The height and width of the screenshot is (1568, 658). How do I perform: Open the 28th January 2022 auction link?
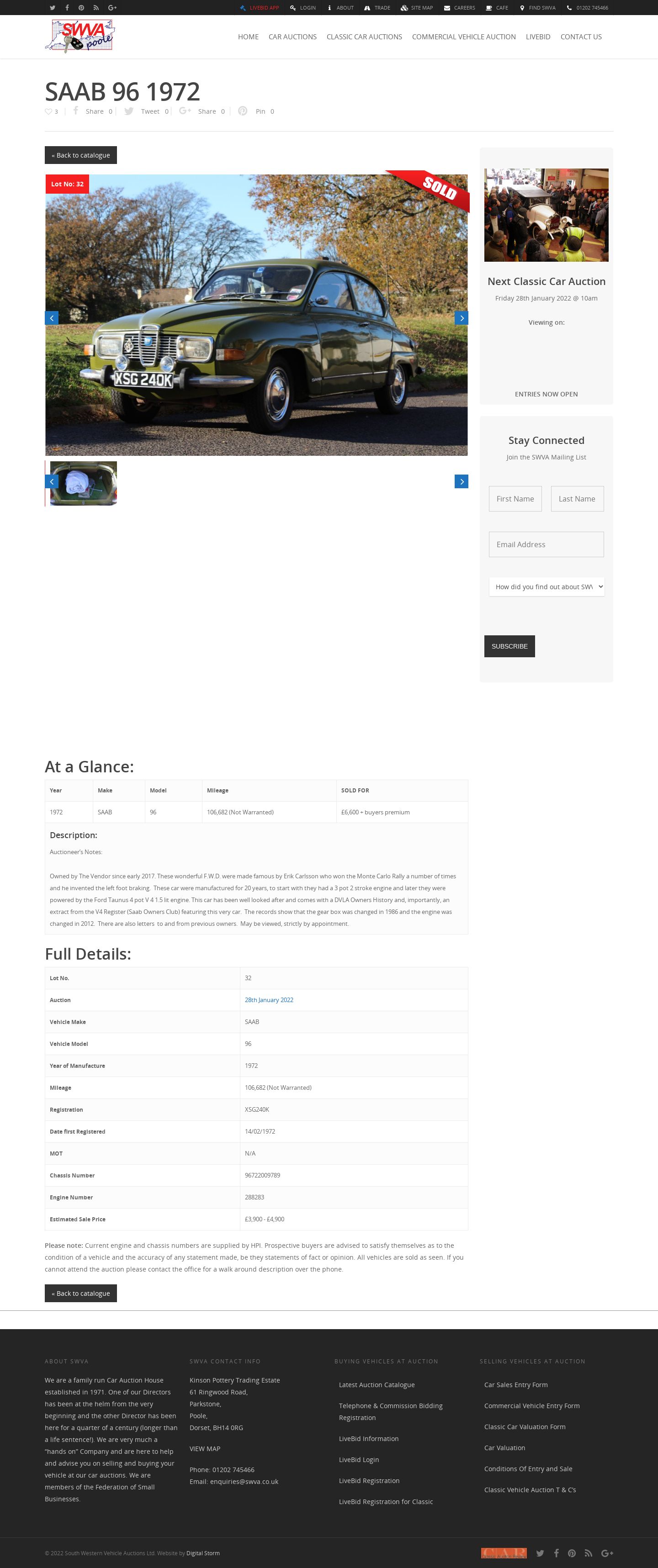(x=269, y=999)
